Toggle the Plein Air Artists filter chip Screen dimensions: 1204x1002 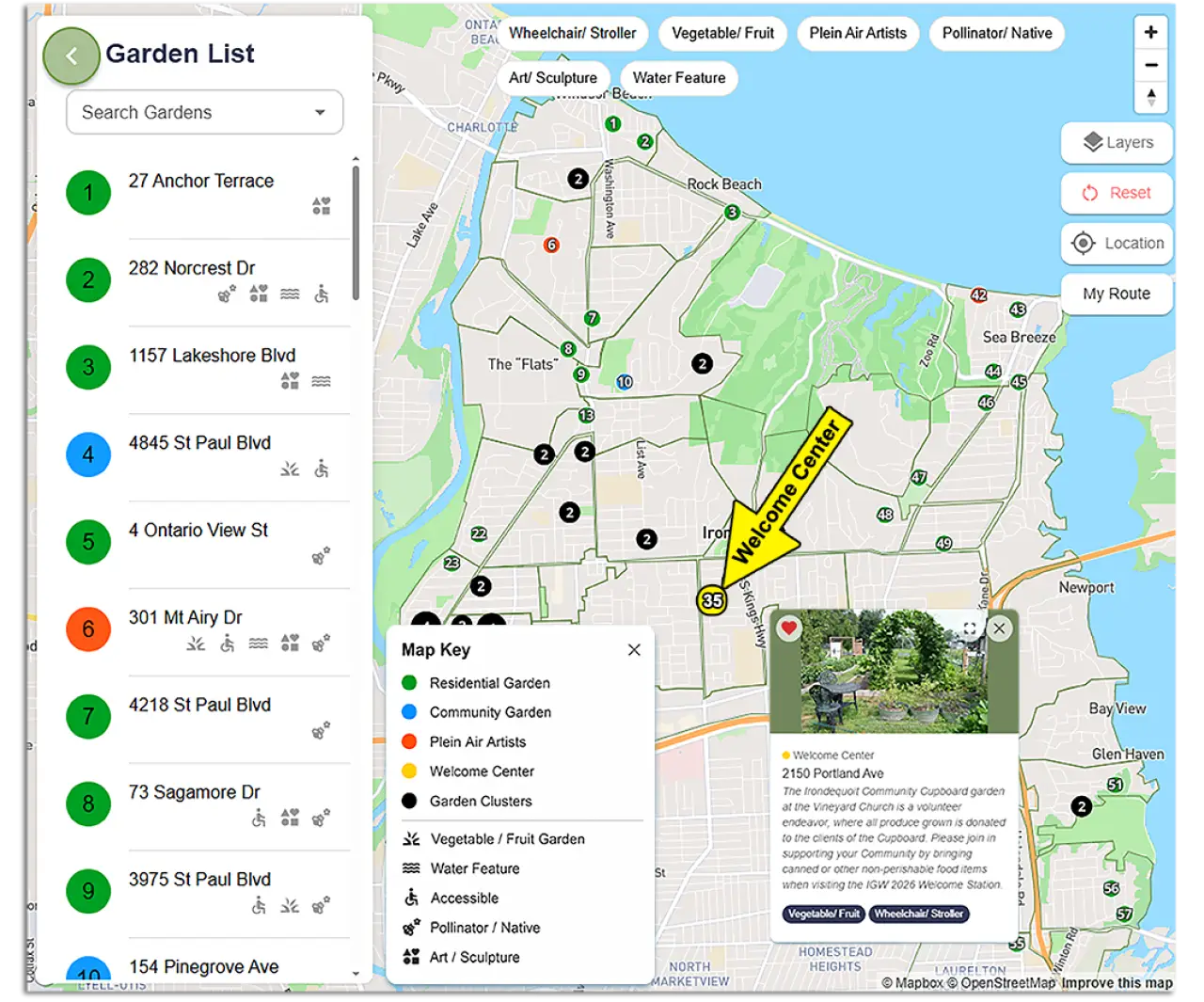click(858, 33)
